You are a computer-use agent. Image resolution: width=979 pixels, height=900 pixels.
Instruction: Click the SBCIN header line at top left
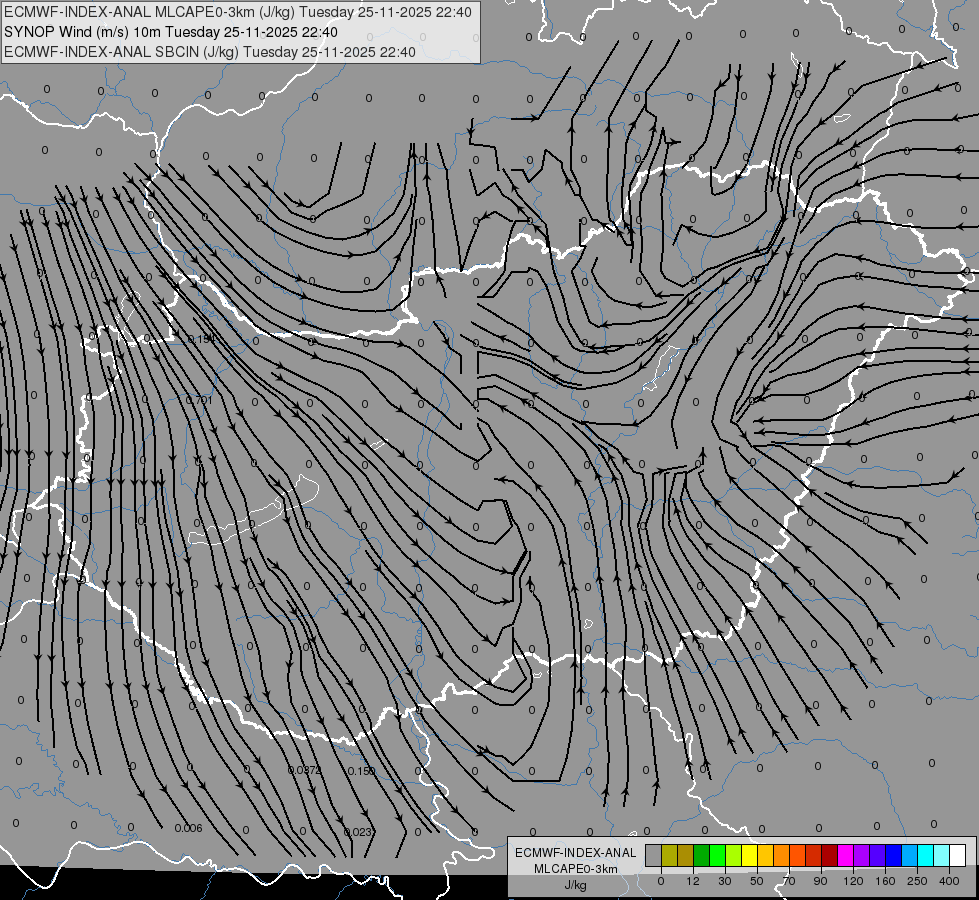coord(210,52)
